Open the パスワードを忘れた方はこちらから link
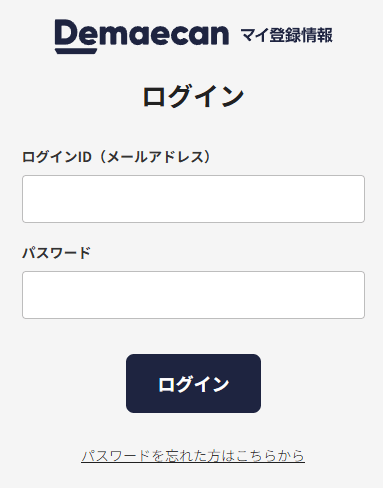This screenshot has width=383, height=488. click(x=193, y=456)
